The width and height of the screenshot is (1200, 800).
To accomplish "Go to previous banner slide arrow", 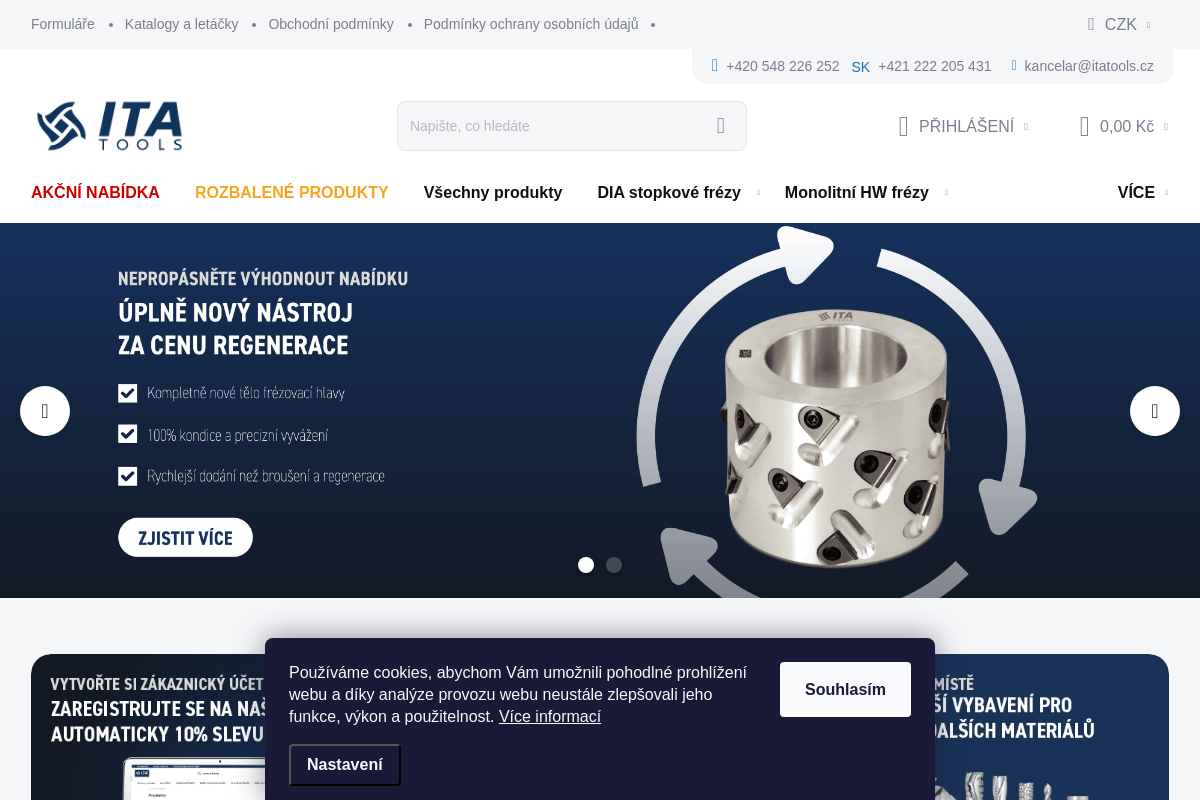I will [45, 411].
